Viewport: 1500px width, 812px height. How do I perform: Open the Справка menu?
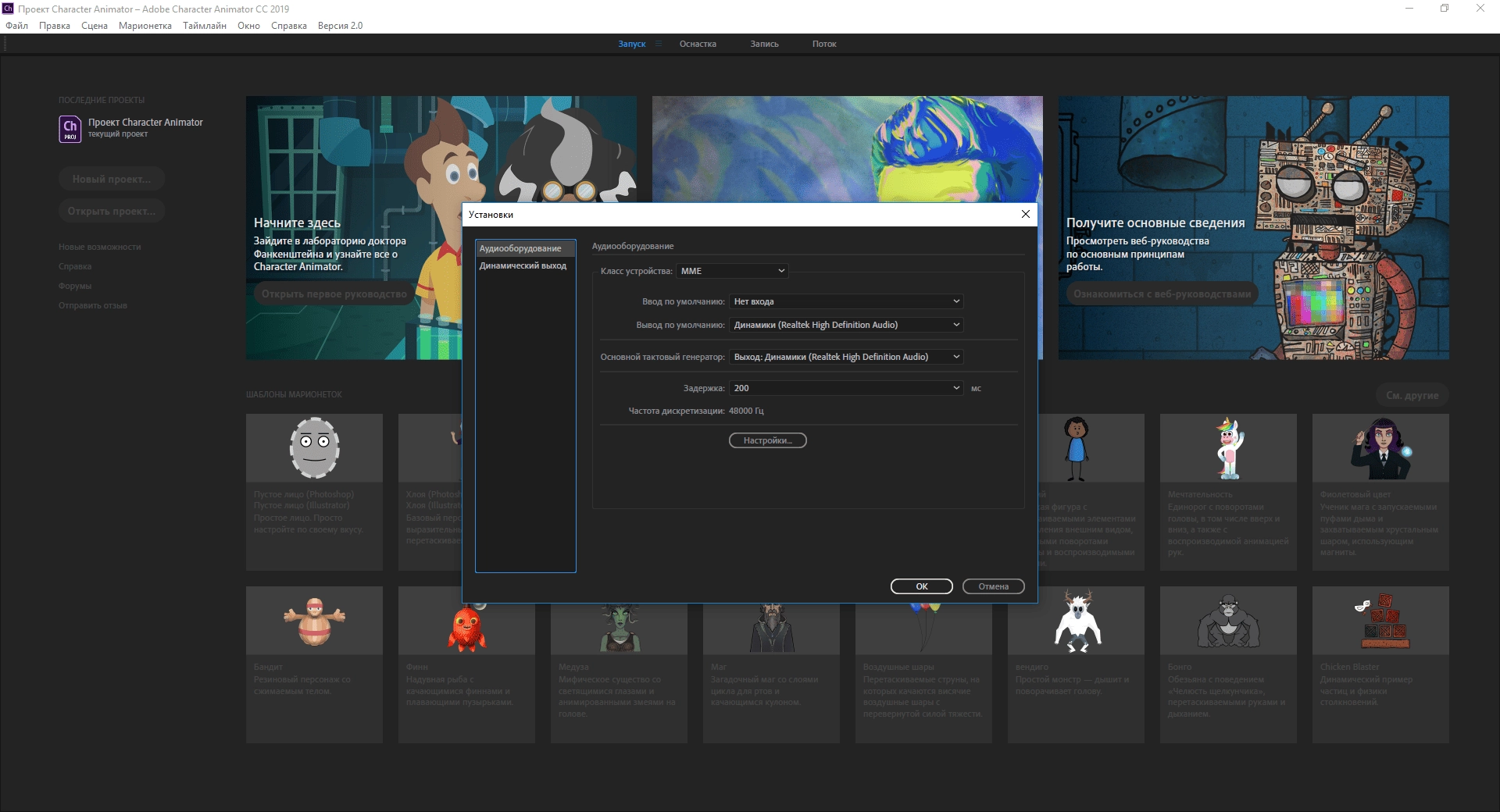tap(289, 26)
